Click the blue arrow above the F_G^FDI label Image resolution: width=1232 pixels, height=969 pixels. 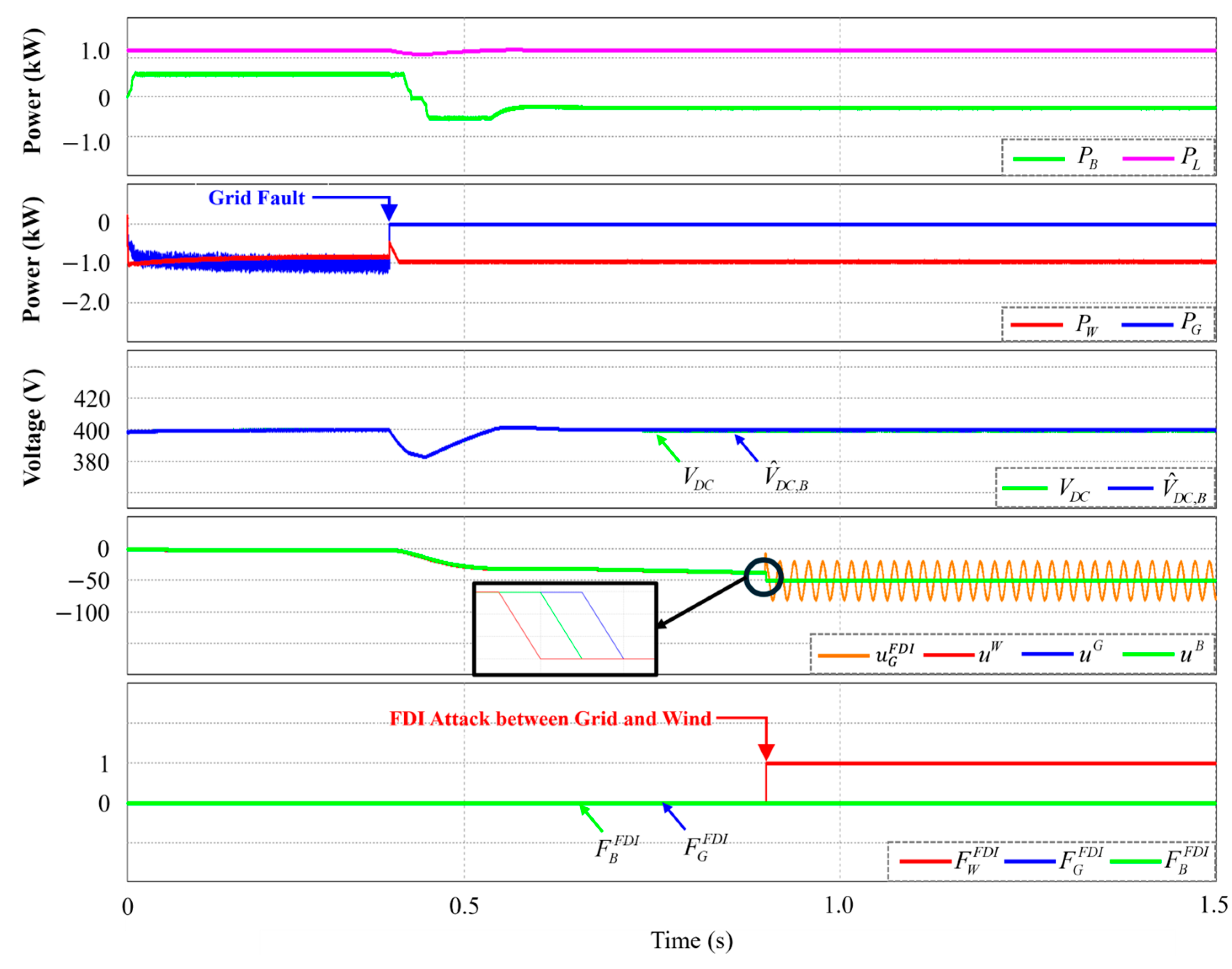pyautogui.click(x=674, y=817)
